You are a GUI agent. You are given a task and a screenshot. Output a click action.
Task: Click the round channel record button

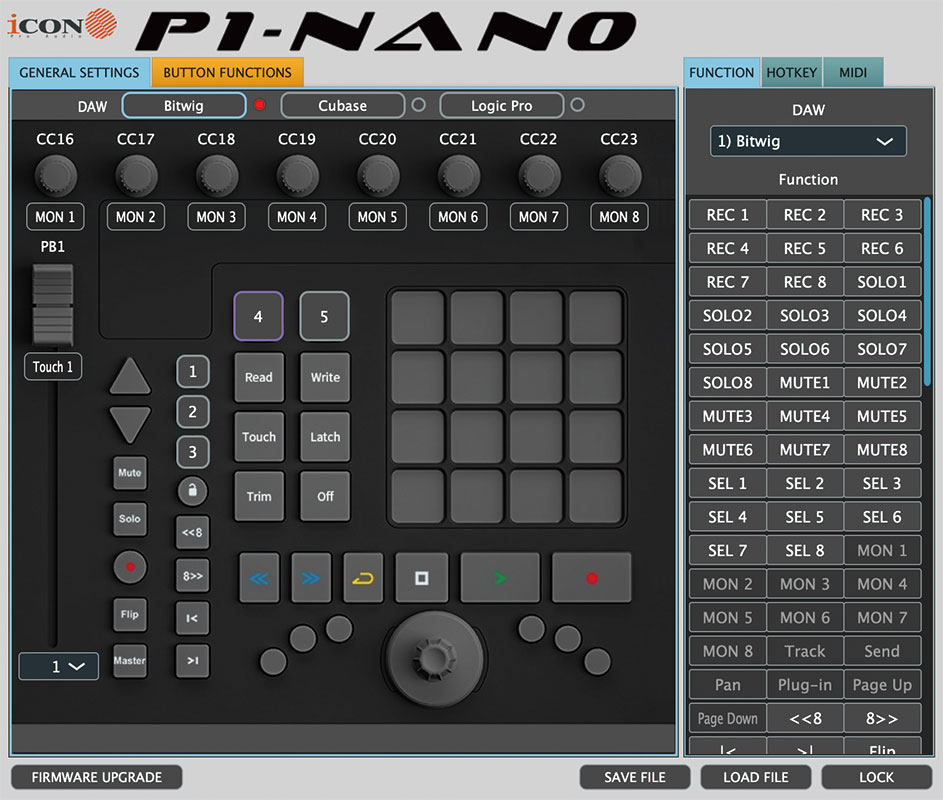(x=130, y=567)
